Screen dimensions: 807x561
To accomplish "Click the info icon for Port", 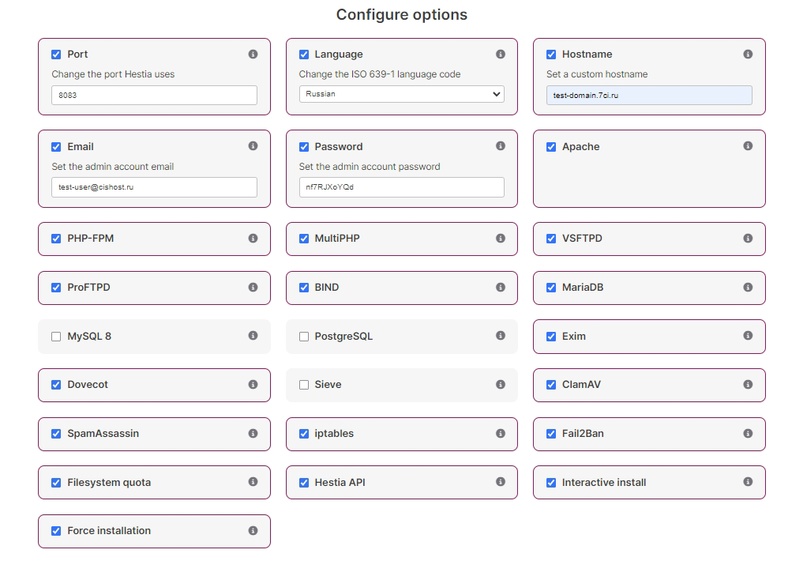I will [x=253, y=54].
